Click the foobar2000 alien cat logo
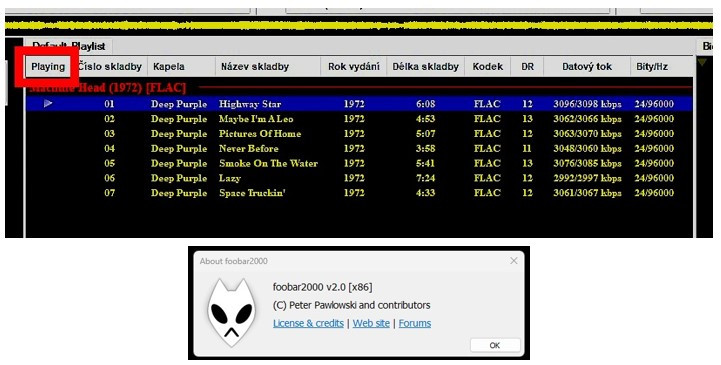This screenshot has height=365, width=721. click(231, 312)
